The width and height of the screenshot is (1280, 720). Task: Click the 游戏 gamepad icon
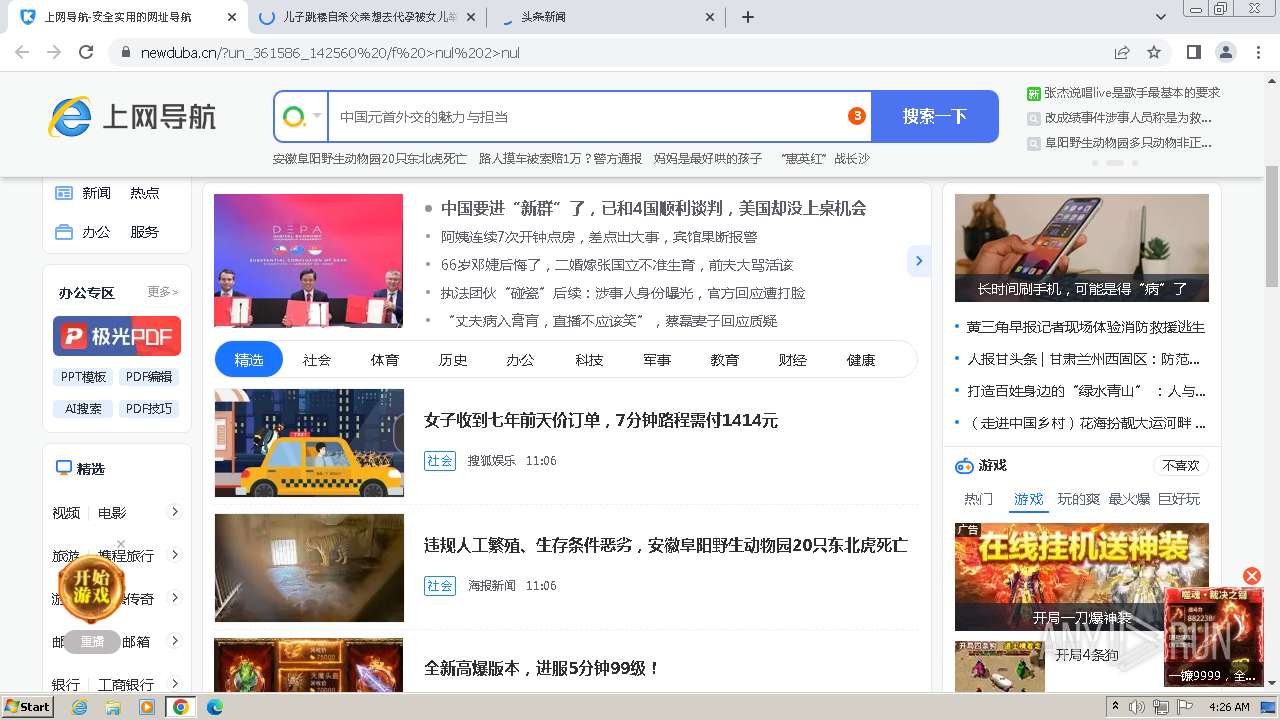pos(964,466)
